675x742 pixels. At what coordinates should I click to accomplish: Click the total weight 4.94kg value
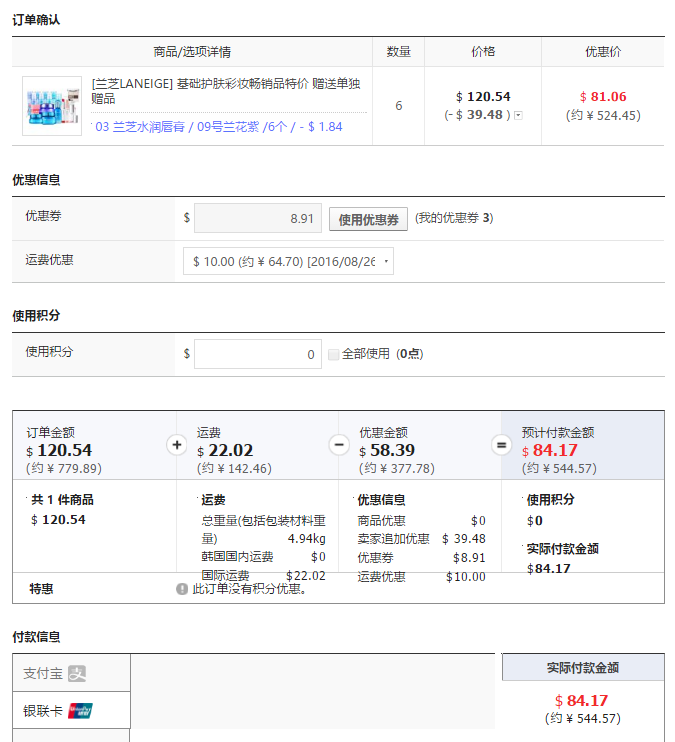pyautogui.click(x=307, y=539)
